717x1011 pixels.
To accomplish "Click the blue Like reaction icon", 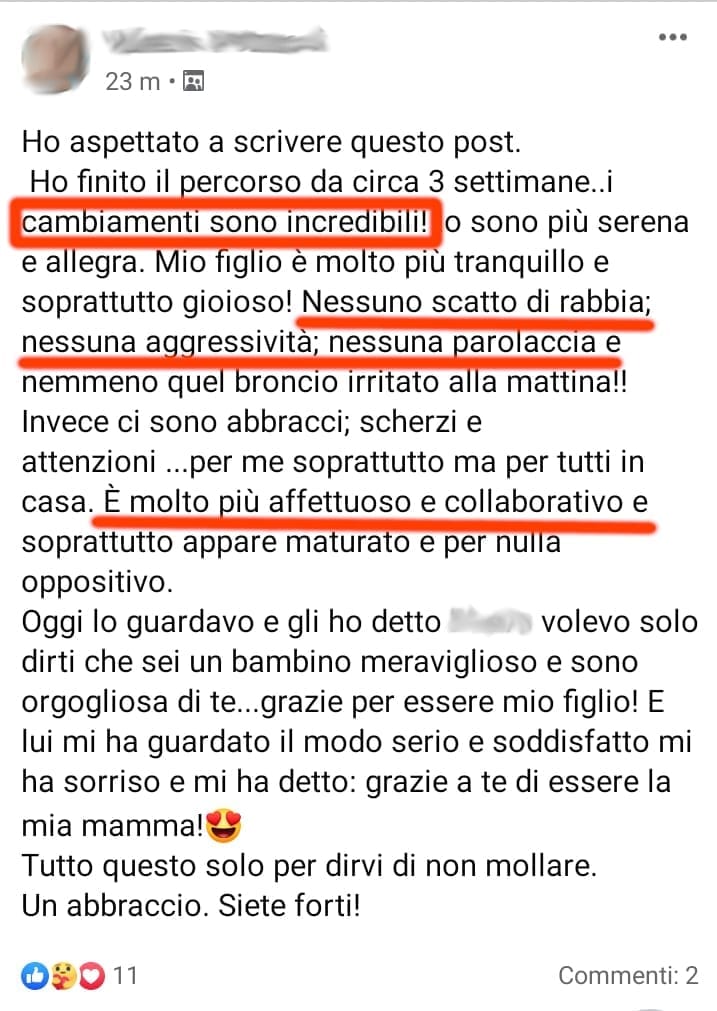I will (35, 976).
